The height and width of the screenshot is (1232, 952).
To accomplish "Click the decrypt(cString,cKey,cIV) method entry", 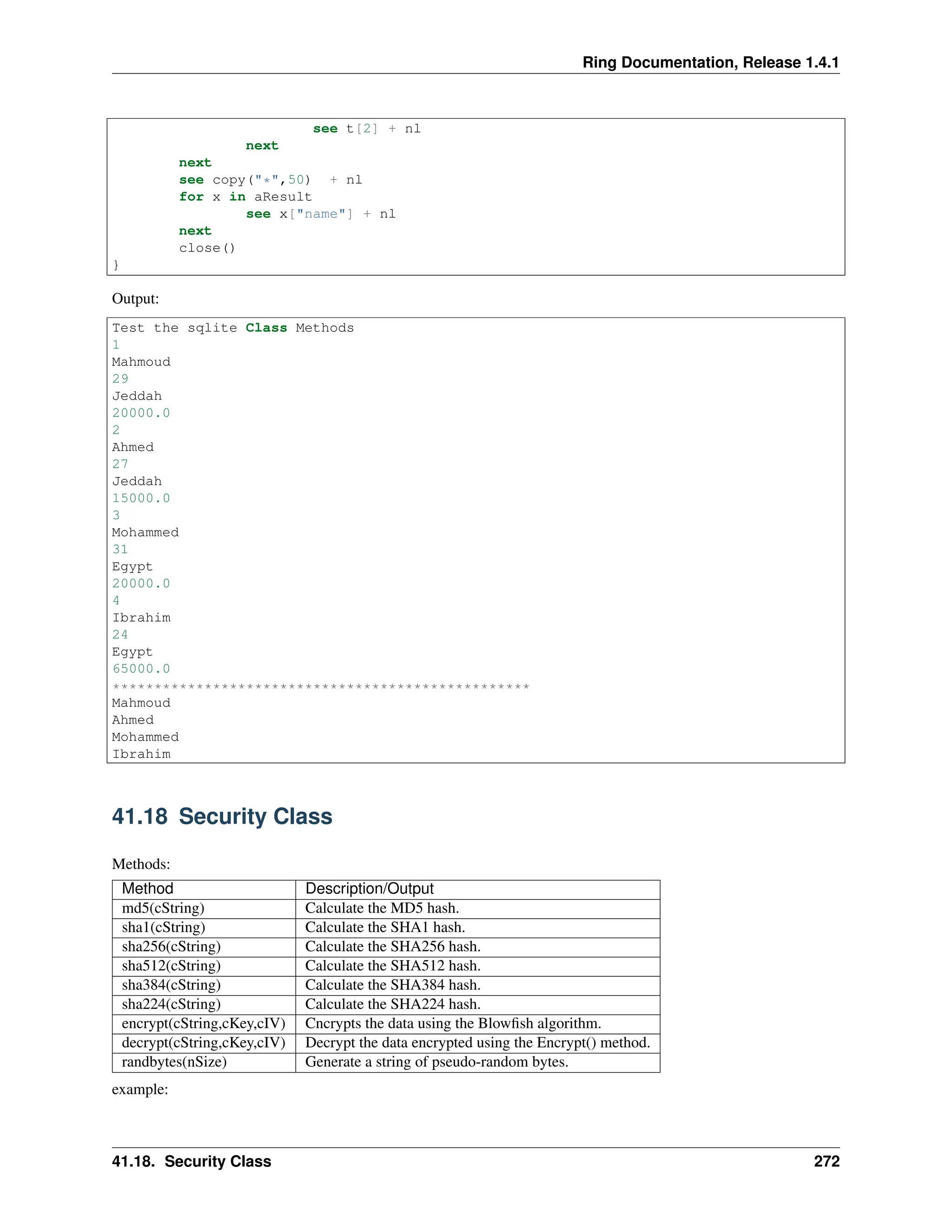I will pyautogui.click(x=203, y=1042).
